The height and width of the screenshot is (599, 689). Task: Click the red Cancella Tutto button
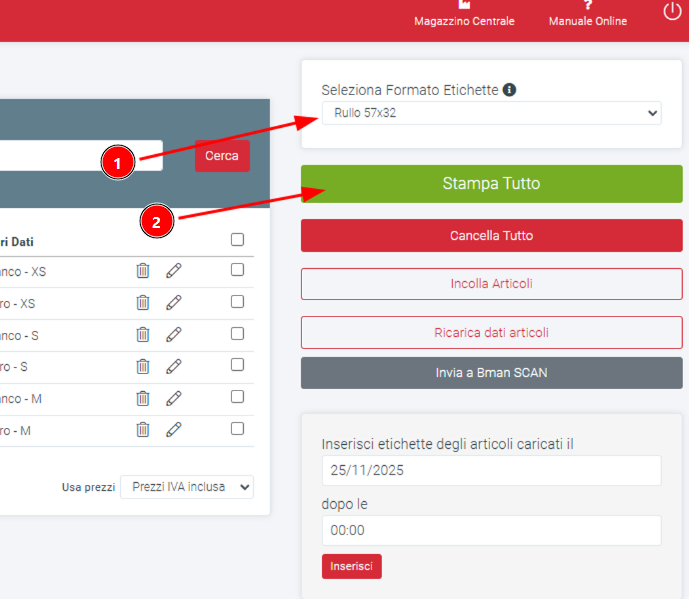(x=491, y=236)
